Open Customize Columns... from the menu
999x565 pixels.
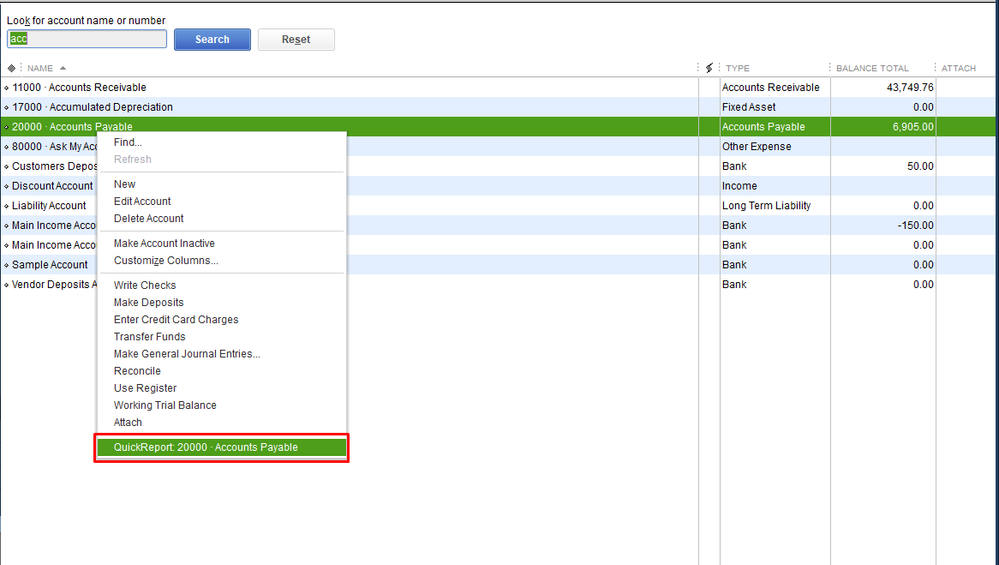[x=166, y=261]
